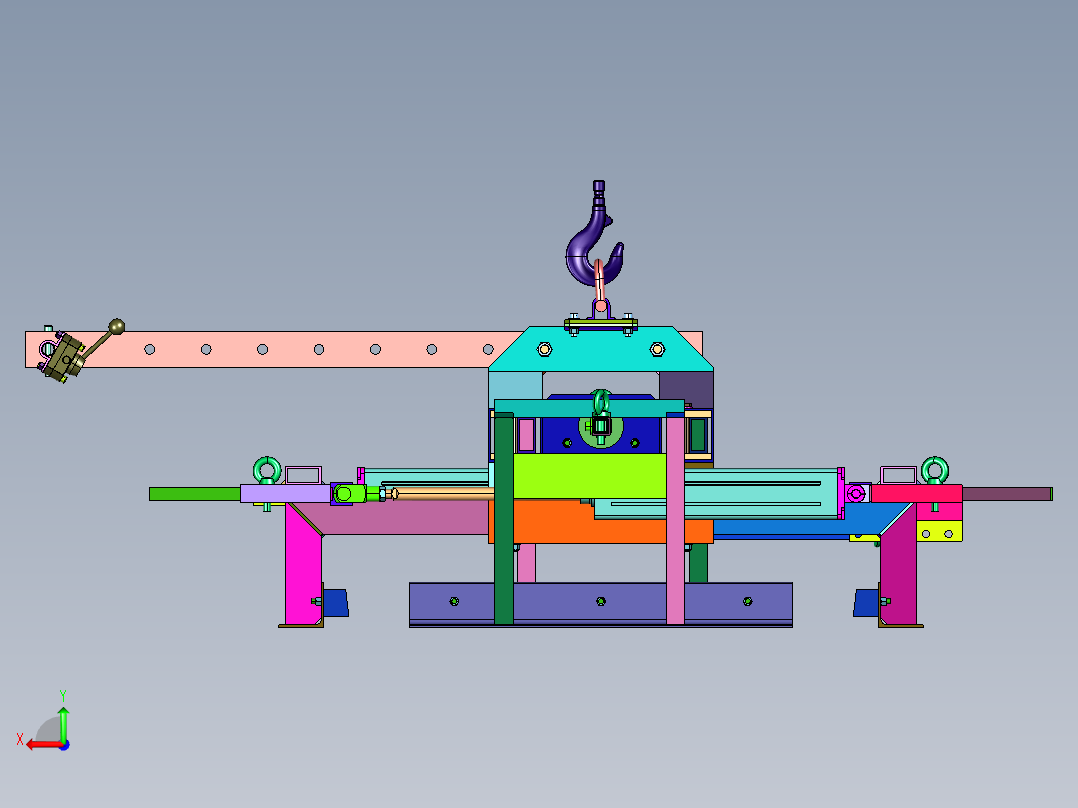The image size is (1078, 808).
Task: Click the blue Z axis dot on the triad
Action: pyautogui.click(x=64, y=745)
